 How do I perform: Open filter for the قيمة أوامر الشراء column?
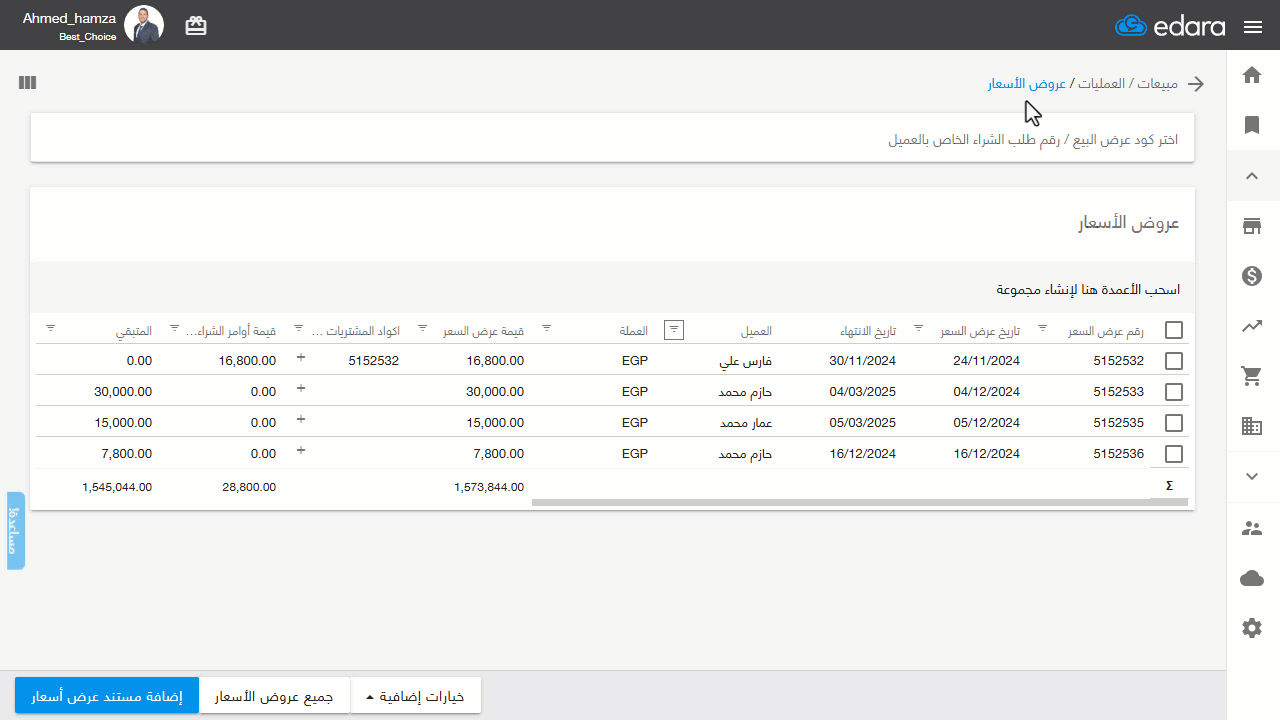pyautogui.click(x=175, y=328)
